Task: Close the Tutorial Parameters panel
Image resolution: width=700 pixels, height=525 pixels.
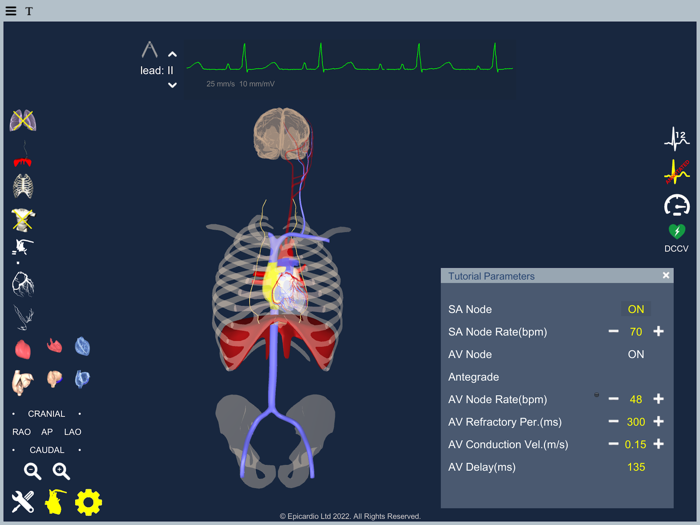Action: point(666,275)
